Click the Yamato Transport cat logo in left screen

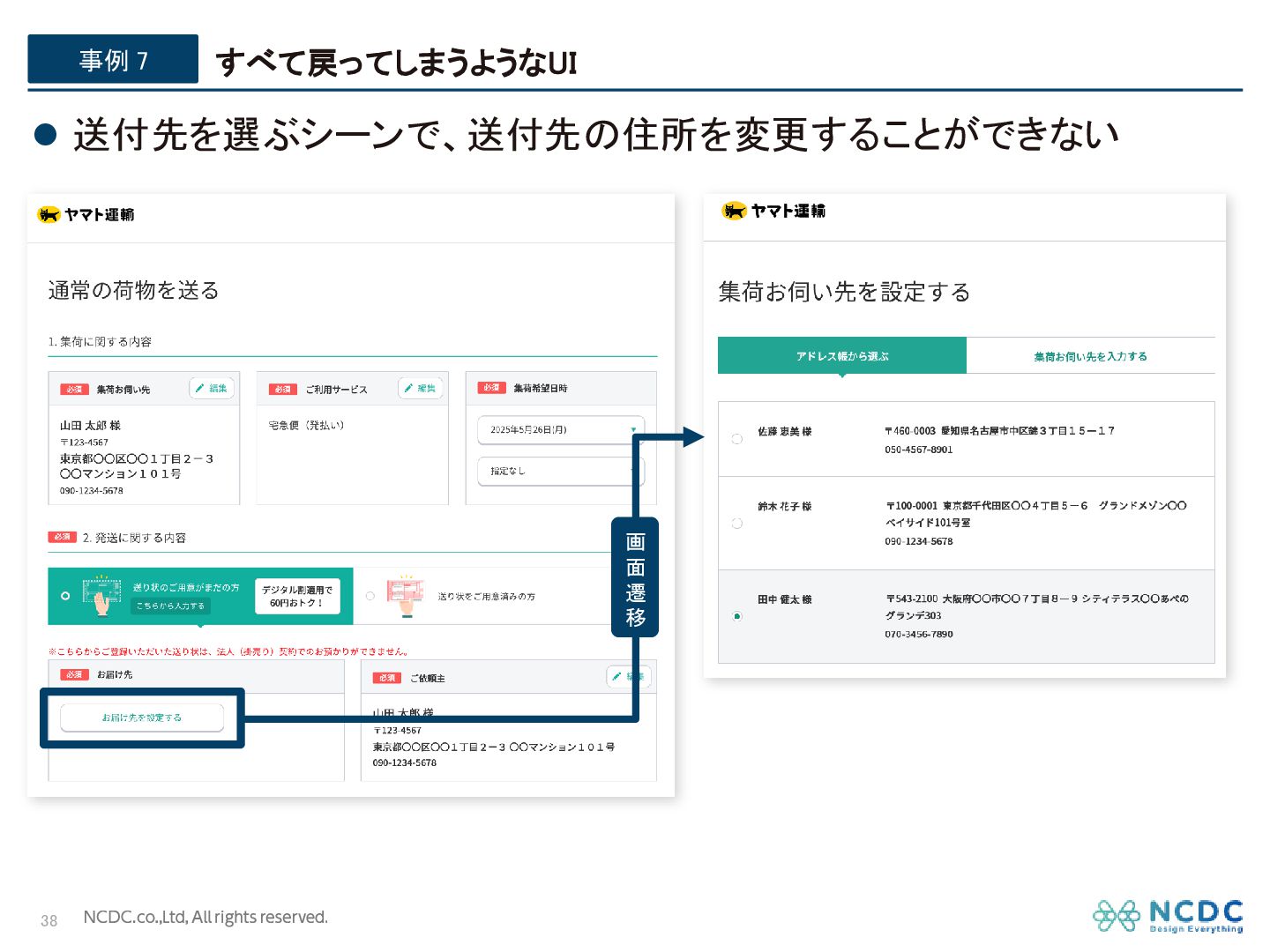pyautogui.click(x=49, y=214)
